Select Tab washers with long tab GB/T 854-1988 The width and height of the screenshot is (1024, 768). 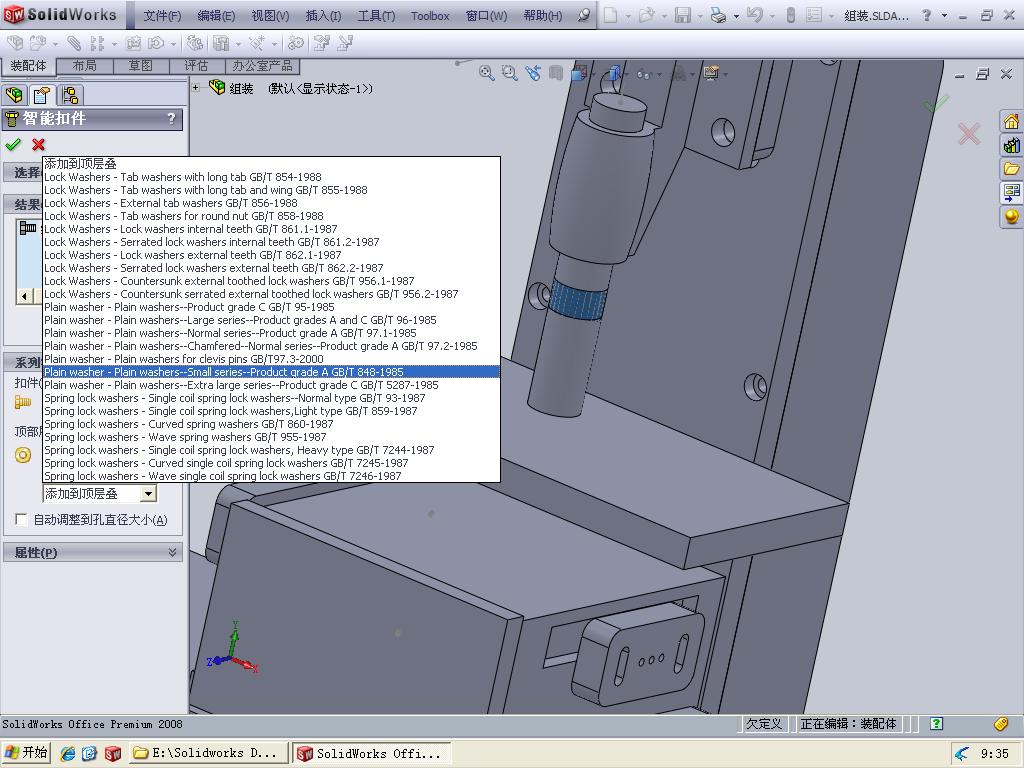271,177
